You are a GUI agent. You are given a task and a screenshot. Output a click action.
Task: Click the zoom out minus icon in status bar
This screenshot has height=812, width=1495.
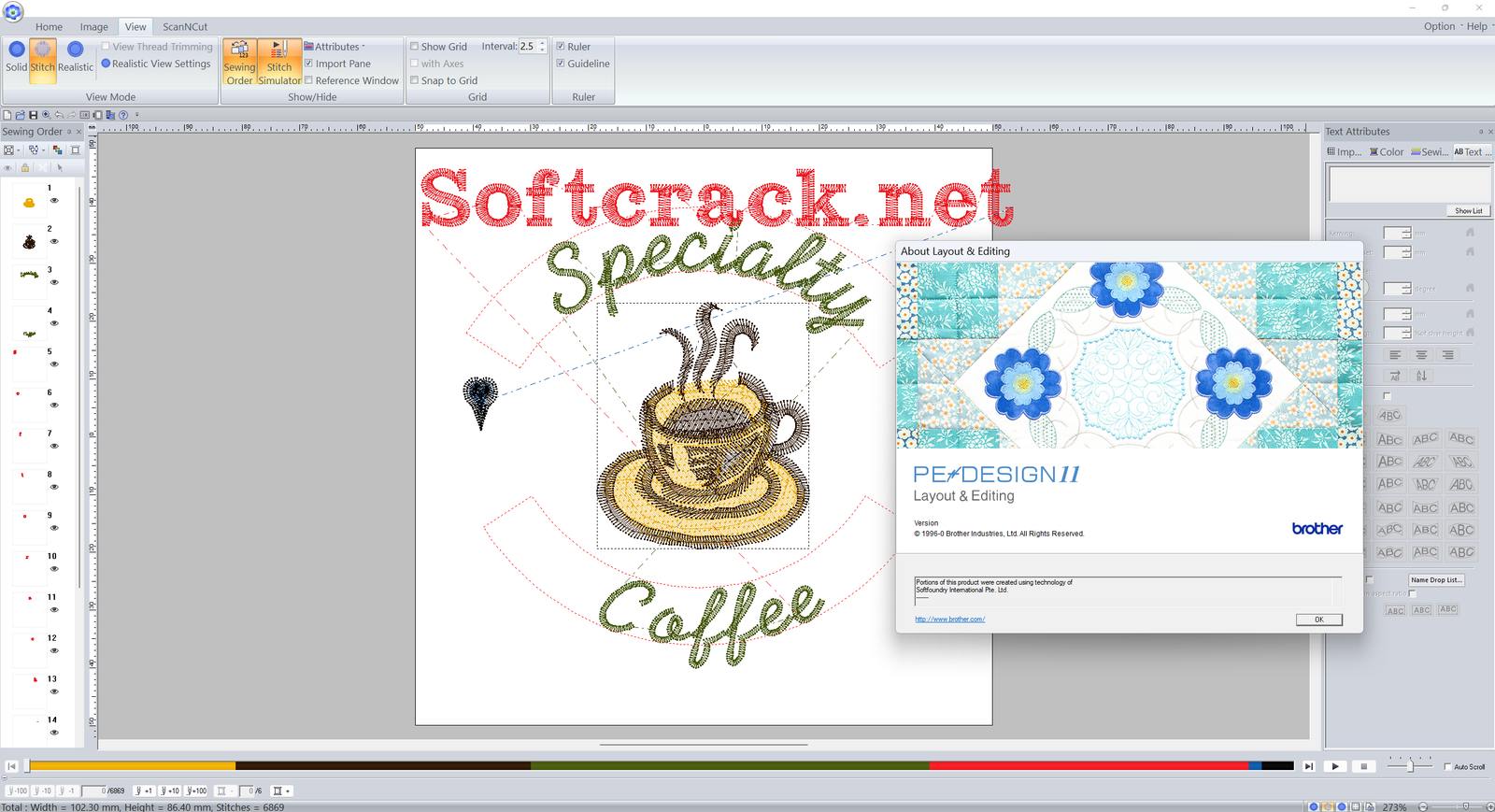[1423, 806]
